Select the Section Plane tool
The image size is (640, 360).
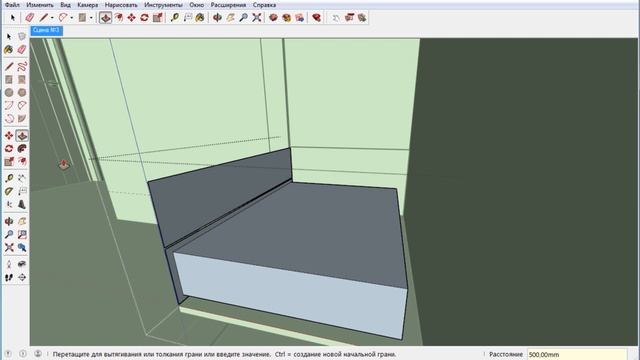pos(22,278)
